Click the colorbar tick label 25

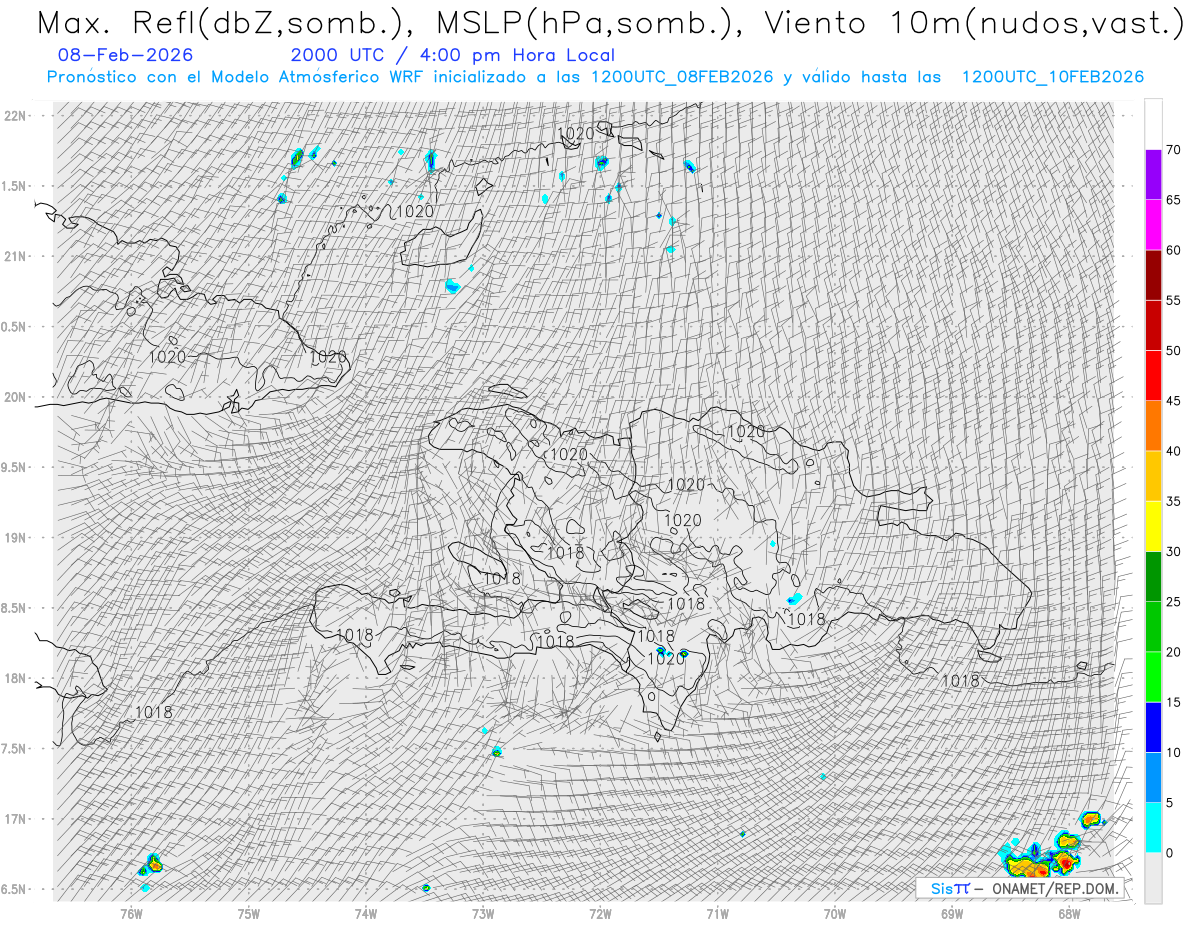(x=1173, y=602)
